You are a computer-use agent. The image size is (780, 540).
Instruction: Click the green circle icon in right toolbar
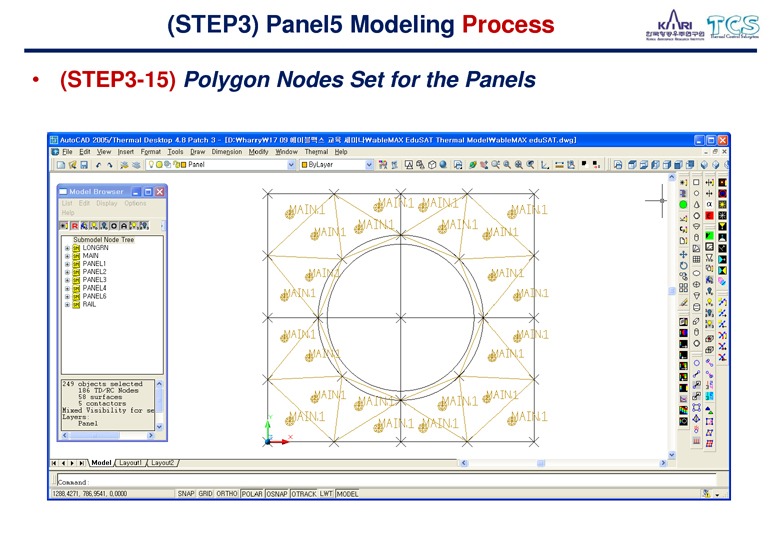(x=683, y=204)
